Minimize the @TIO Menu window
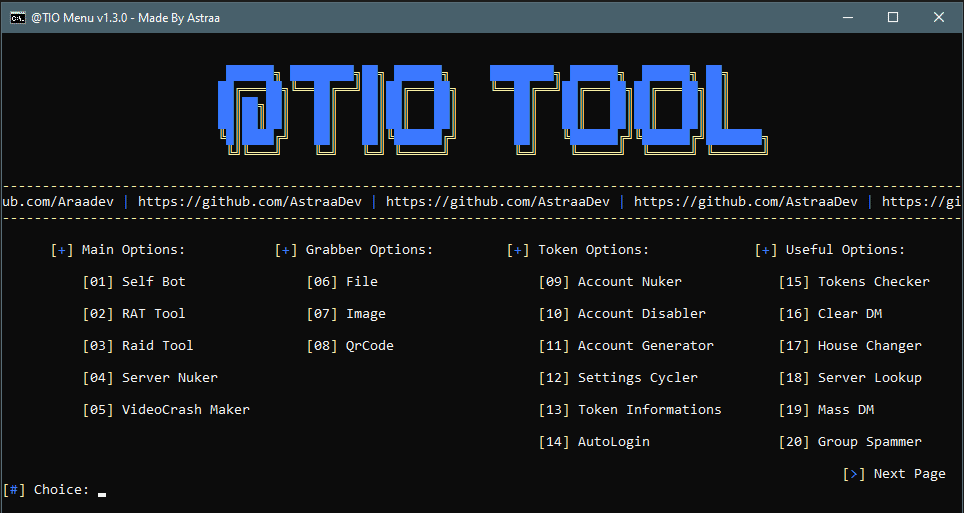This screenshot has height=513, width=964. (x=847, y=17)
